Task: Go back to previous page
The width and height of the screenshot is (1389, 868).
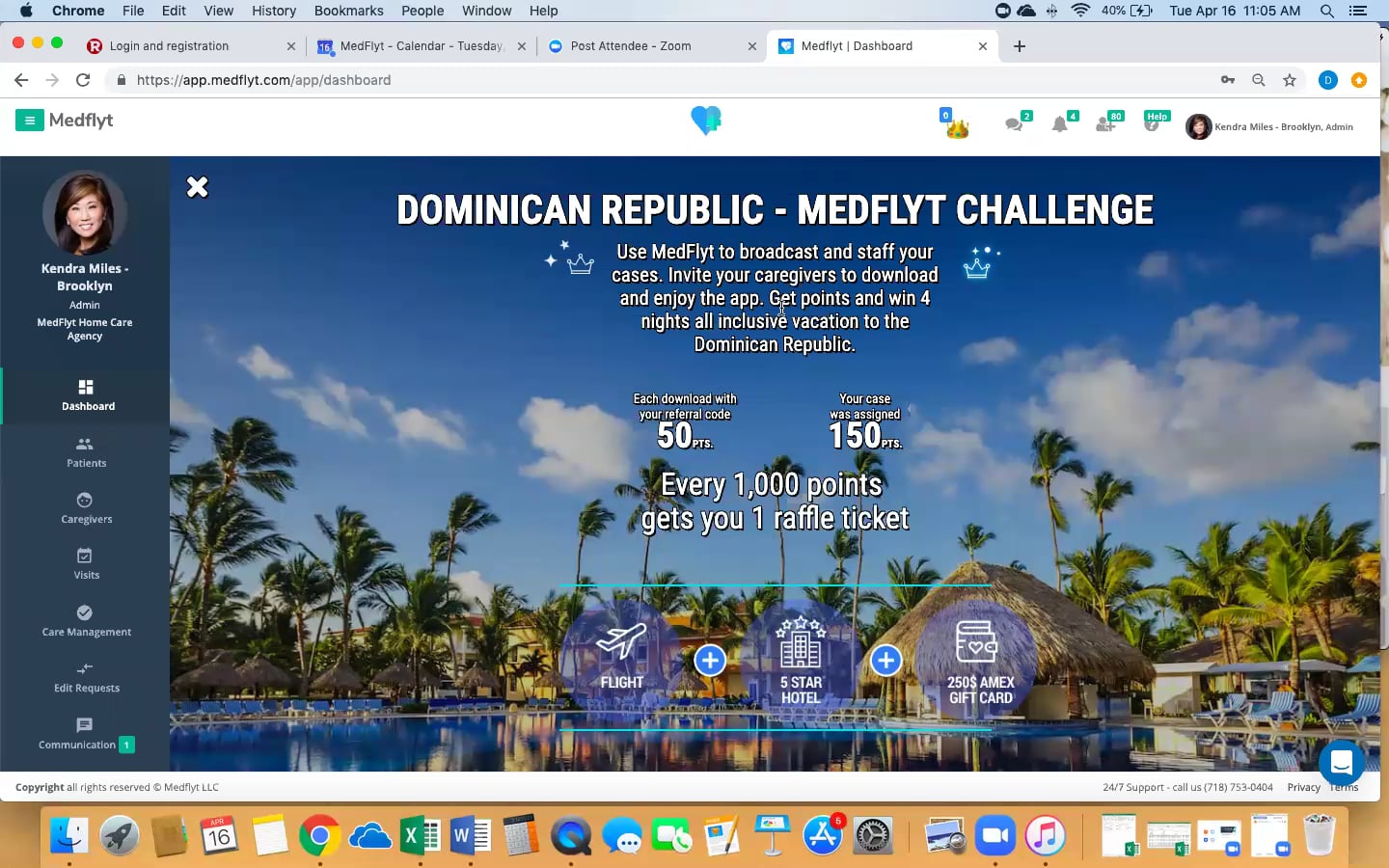Action: tap(21, 80)
